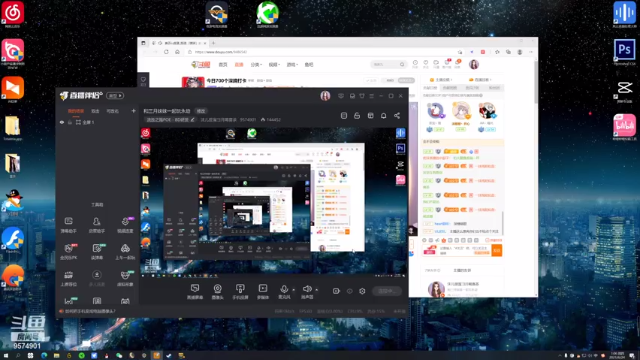Screen dimensions: 640x360
Task: Toggle eye visibility for full screen source
Action: [62, 122]
